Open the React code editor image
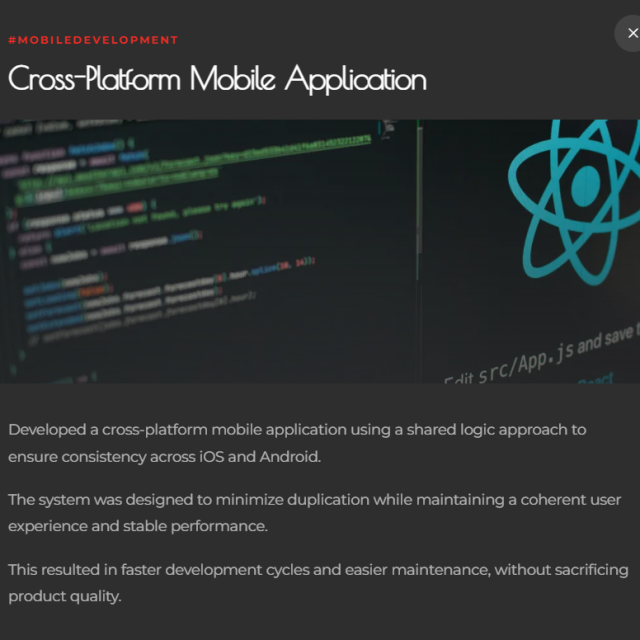The height and width of the screenshot is (640, 640). pyautogui.click(x=320, y=251)
